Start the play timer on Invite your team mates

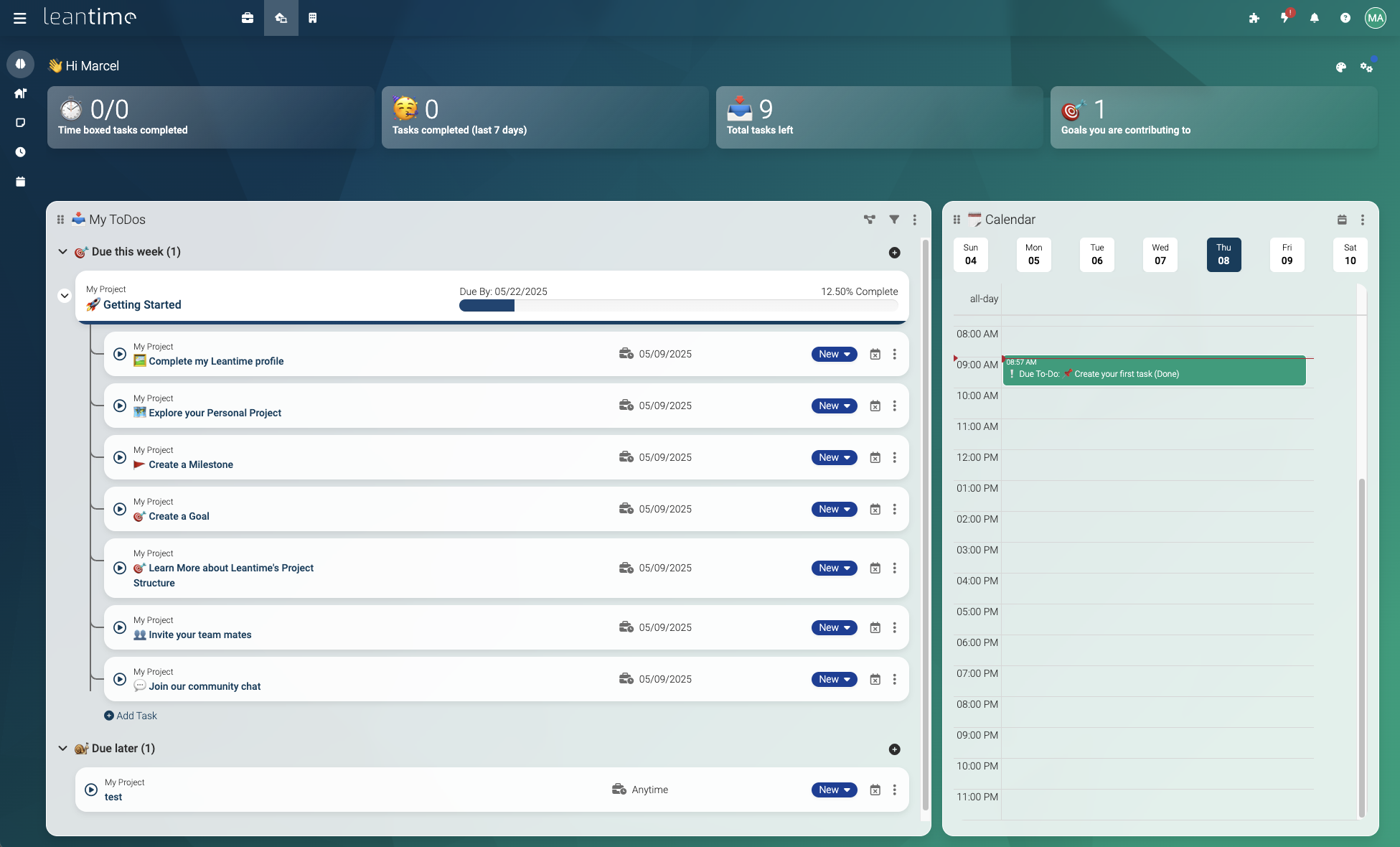click(119, 627)
